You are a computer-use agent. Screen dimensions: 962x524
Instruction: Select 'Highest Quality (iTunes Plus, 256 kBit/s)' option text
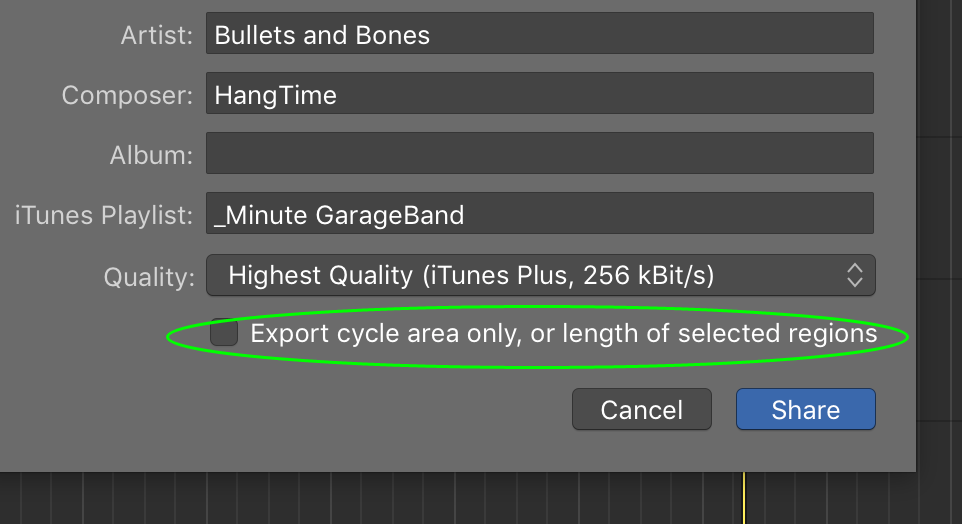click(470, 275)
